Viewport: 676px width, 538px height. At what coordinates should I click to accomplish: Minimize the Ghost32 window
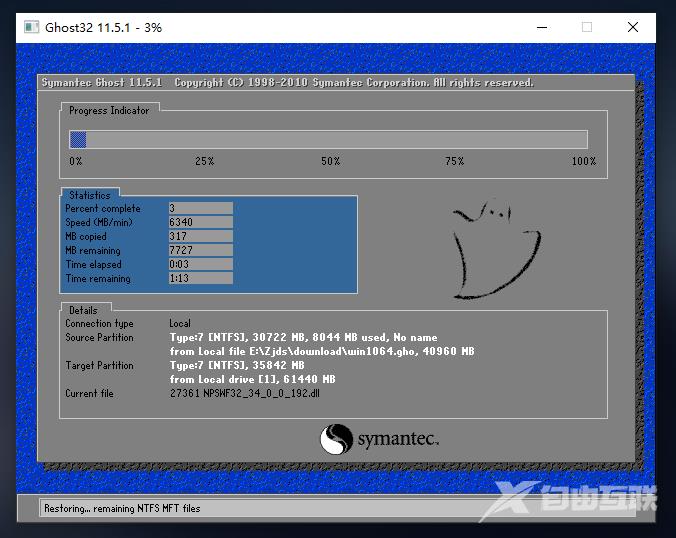(x=540, y=27)
